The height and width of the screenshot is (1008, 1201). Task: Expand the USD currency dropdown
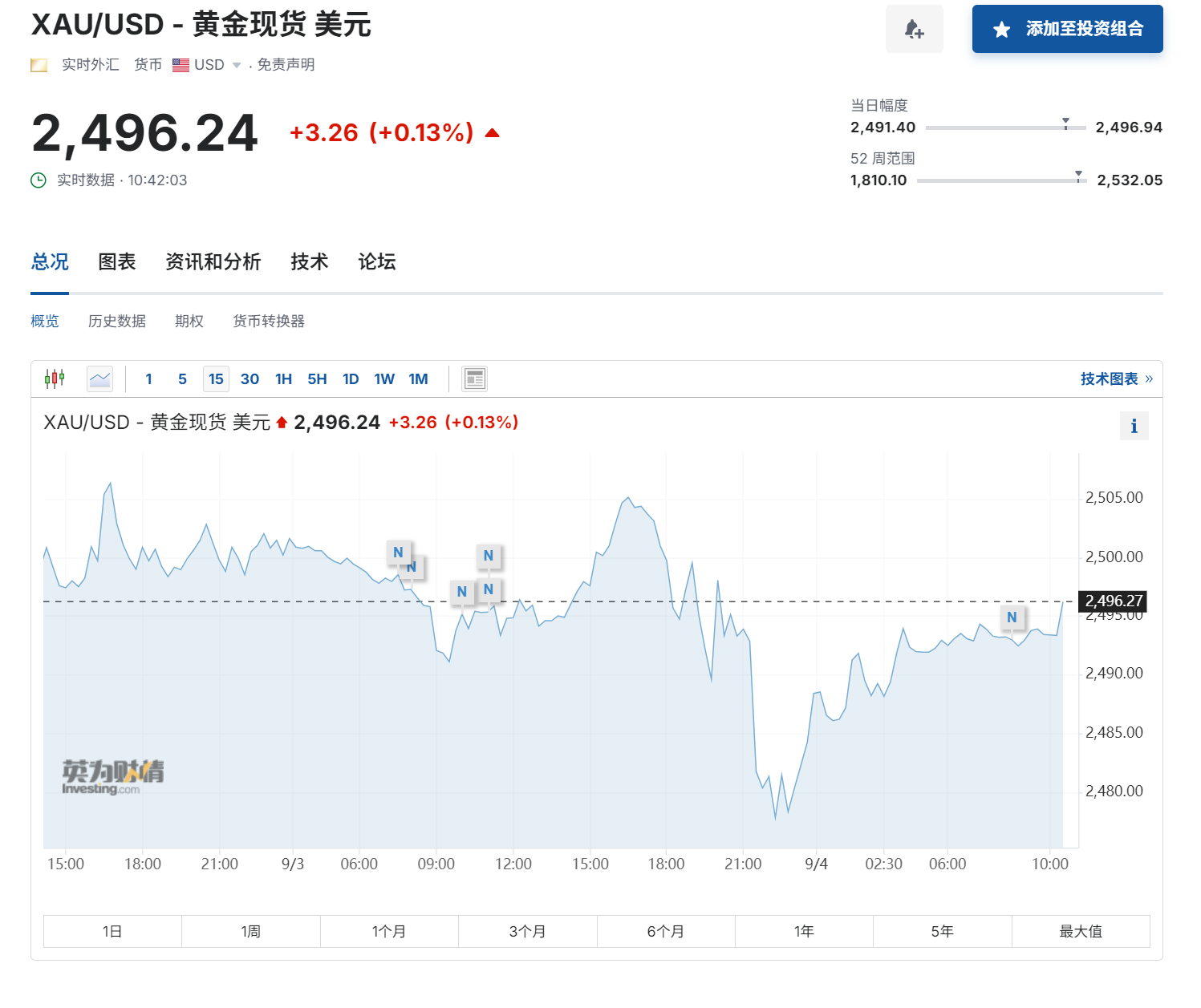pyautogui.click(x=237, y=66)
